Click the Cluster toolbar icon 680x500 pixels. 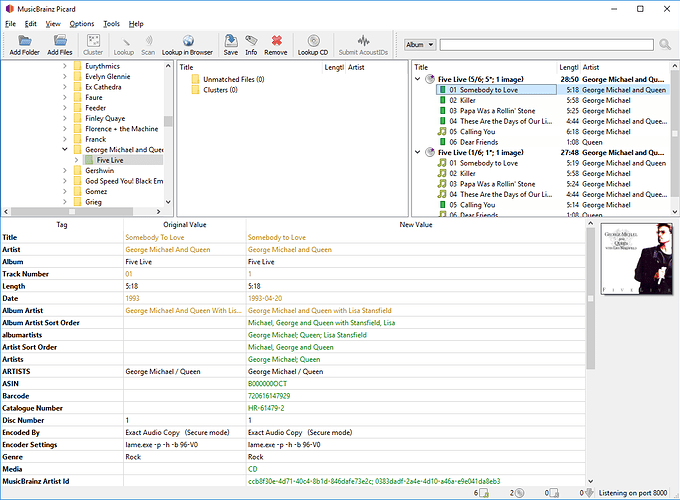(93, 41)
